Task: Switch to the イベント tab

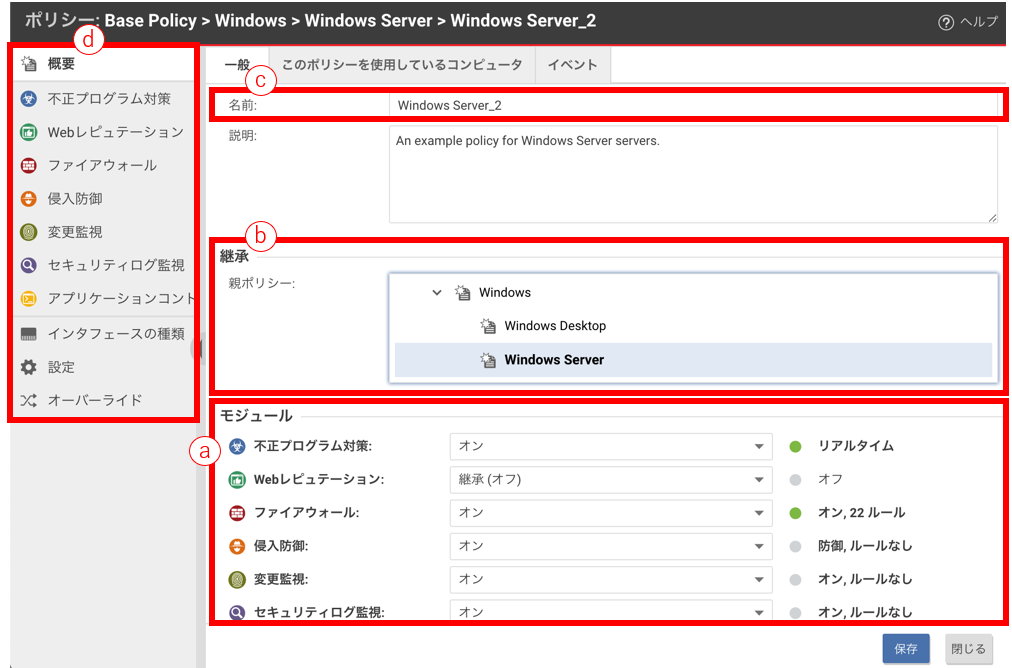Action: 573,65
